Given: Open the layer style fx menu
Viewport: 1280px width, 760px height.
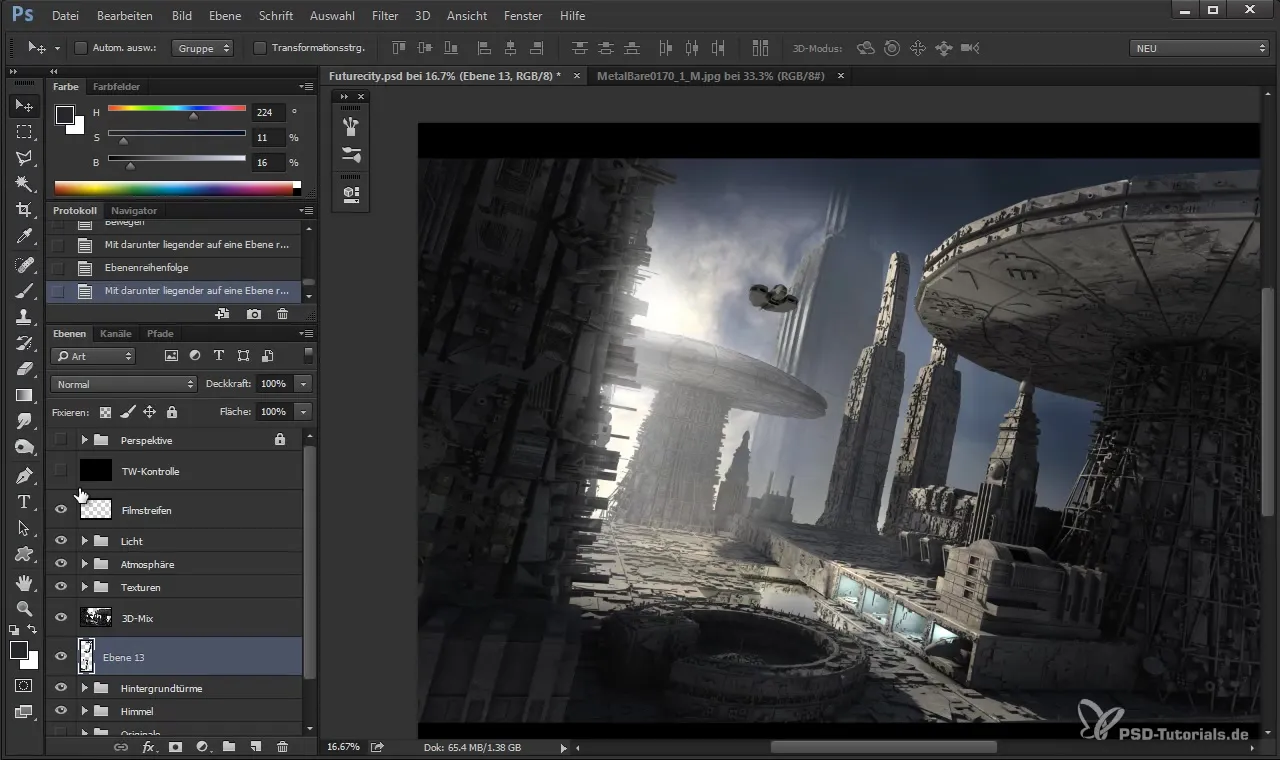Looking at the screenshot, I should point(148,747).
